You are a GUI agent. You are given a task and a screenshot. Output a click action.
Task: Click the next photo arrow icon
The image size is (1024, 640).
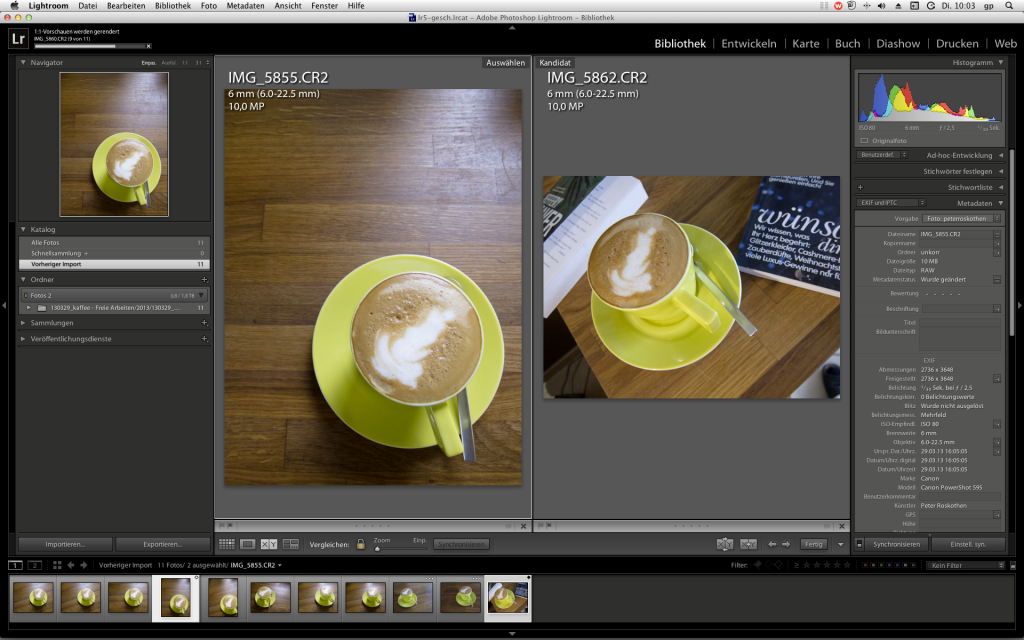point(786,544)
